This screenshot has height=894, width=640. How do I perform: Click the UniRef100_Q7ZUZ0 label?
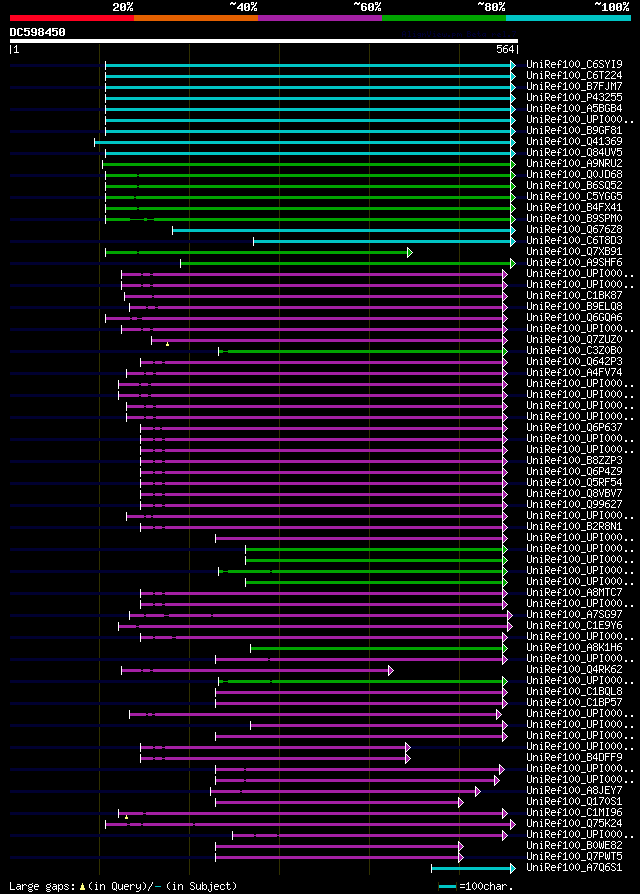click(574, 340)
